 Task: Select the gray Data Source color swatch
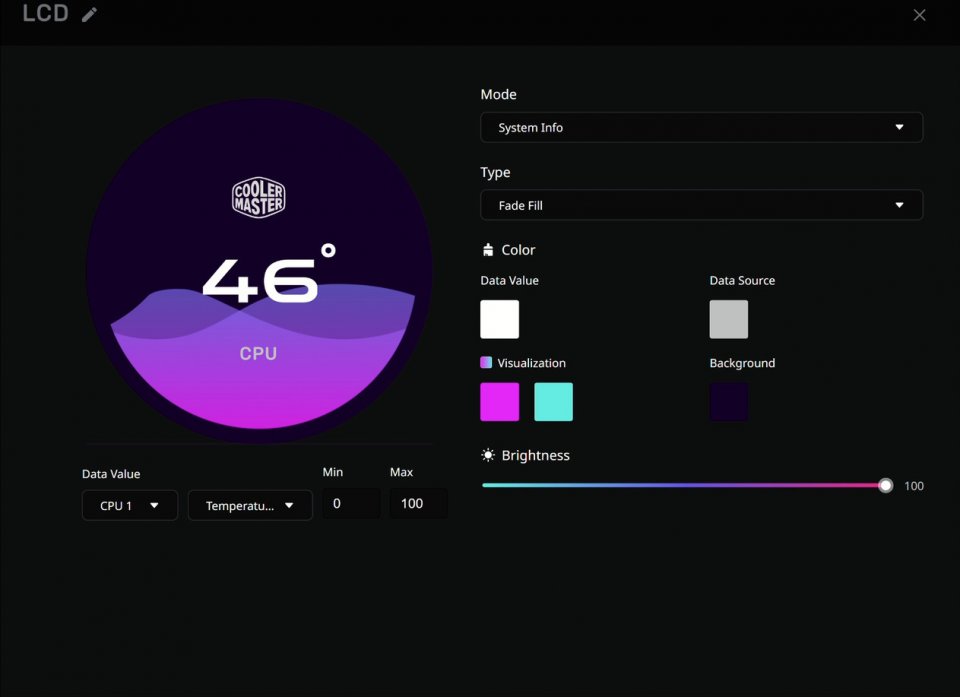(729, 320)
